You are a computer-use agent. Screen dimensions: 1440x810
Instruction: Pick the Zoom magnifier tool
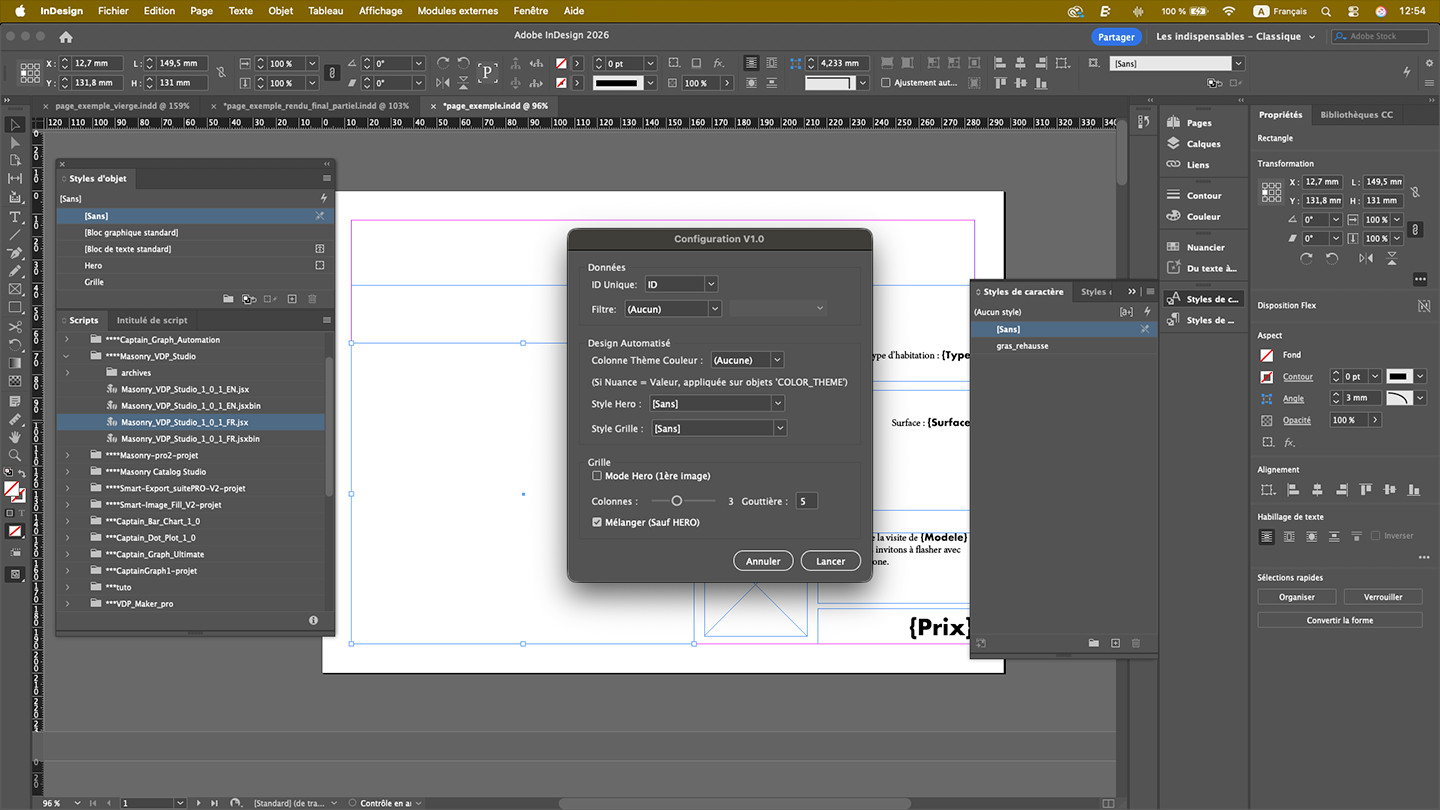coord(15,455)
